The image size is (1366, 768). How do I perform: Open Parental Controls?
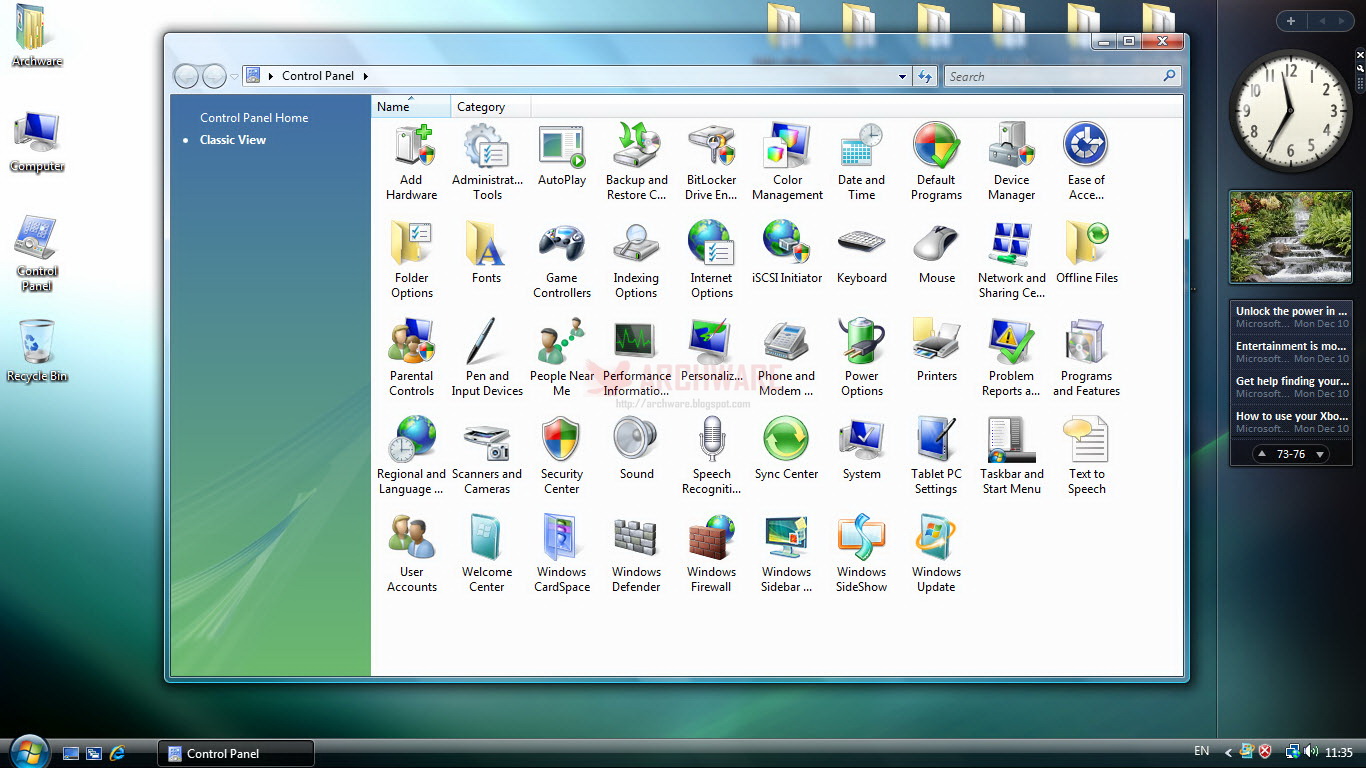(x=412, y=358)
